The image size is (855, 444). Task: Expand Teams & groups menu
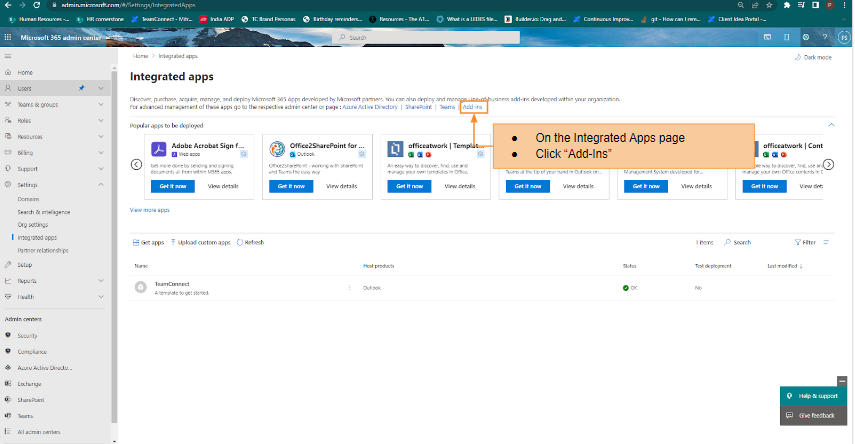(101, 104)
